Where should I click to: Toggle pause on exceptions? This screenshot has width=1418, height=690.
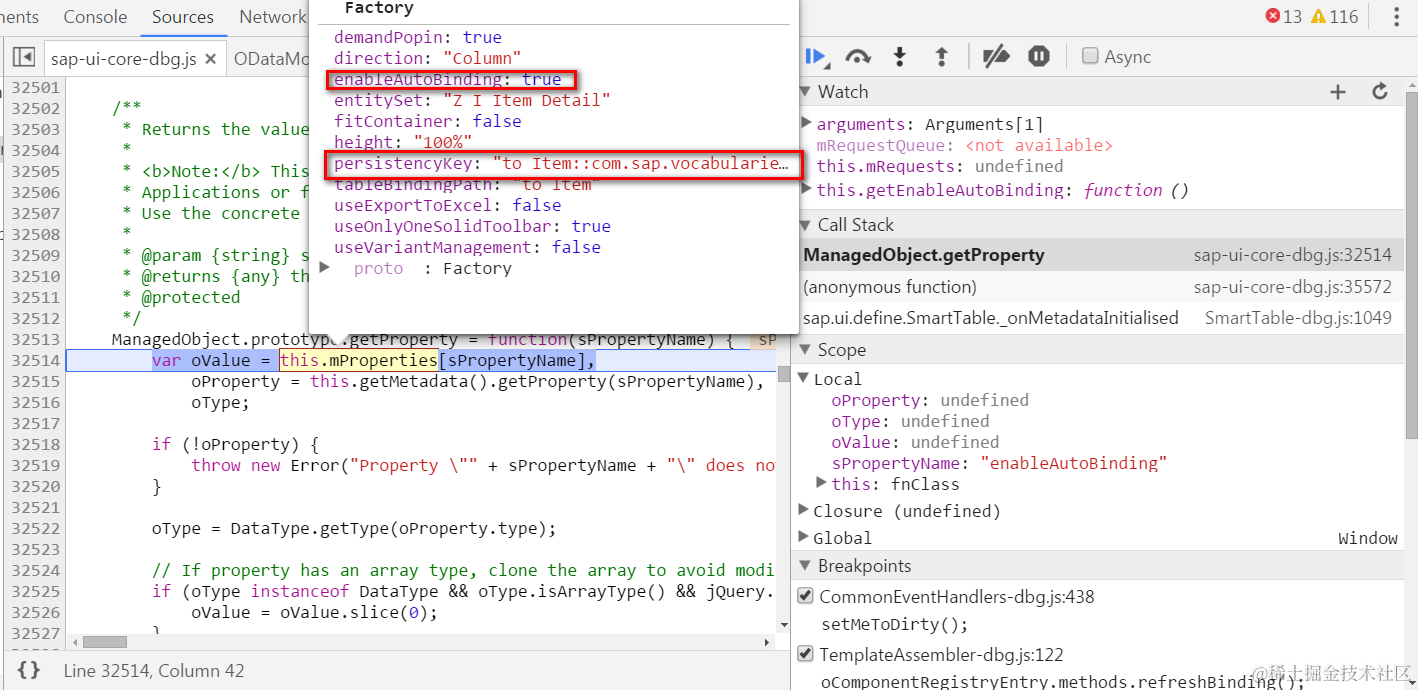pyautogui.click(x=1039, y=57)
